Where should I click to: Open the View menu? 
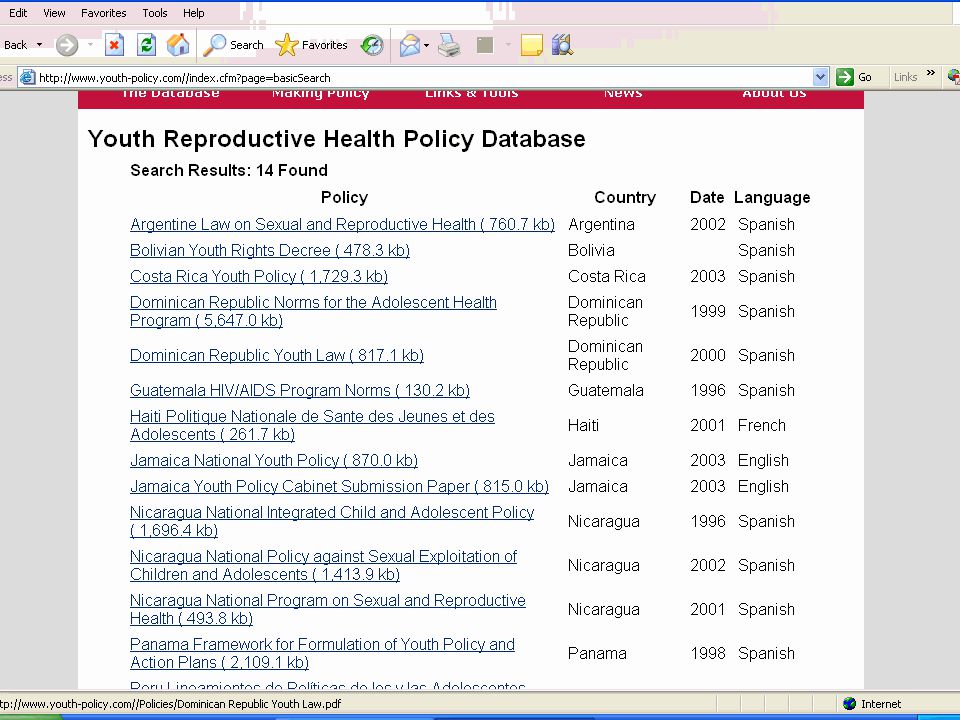(54, 13)
